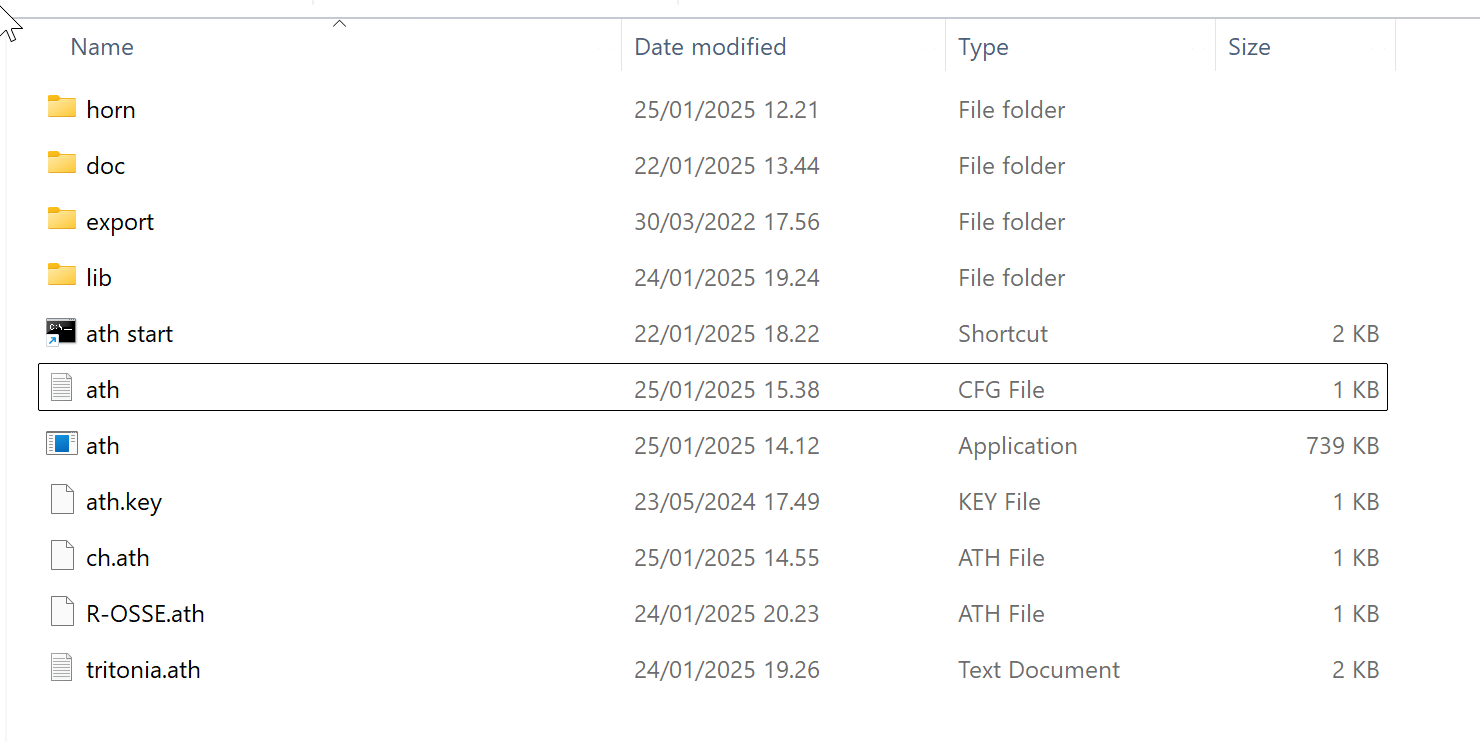Select the R-OSSE.ath file name

pos(145,614)
